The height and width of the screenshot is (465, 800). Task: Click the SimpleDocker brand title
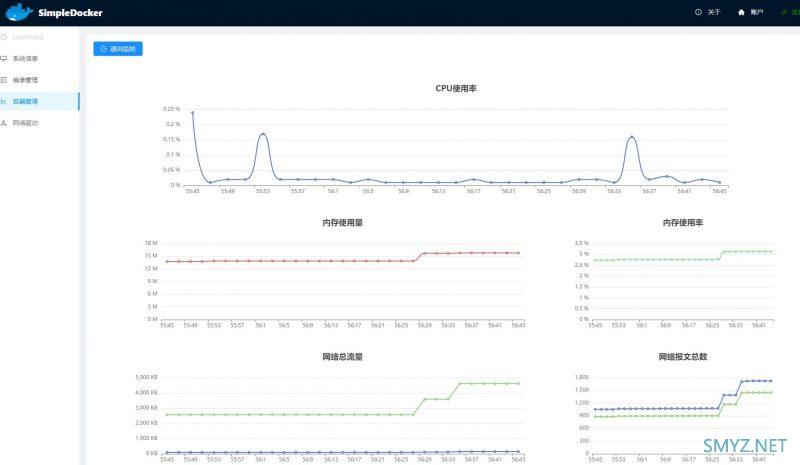click(x=70, y=13)
